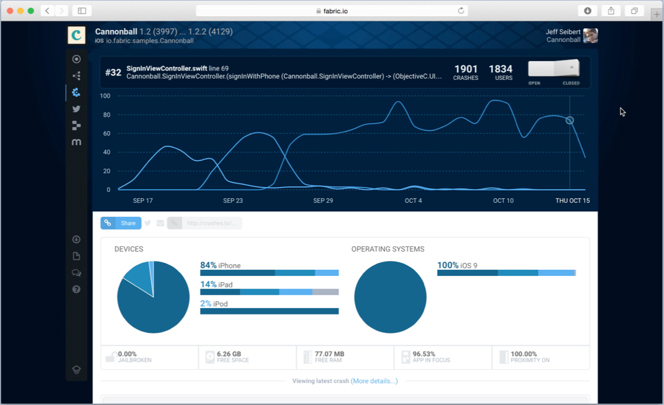This screenshot has width=664, height=405.
Task: Click the 96.53% app in focus stat
Action: click(x=443, y=357)
